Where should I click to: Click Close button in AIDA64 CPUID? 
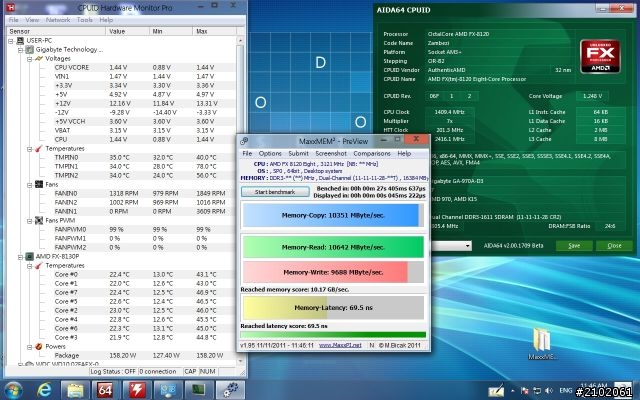[614, 246]
